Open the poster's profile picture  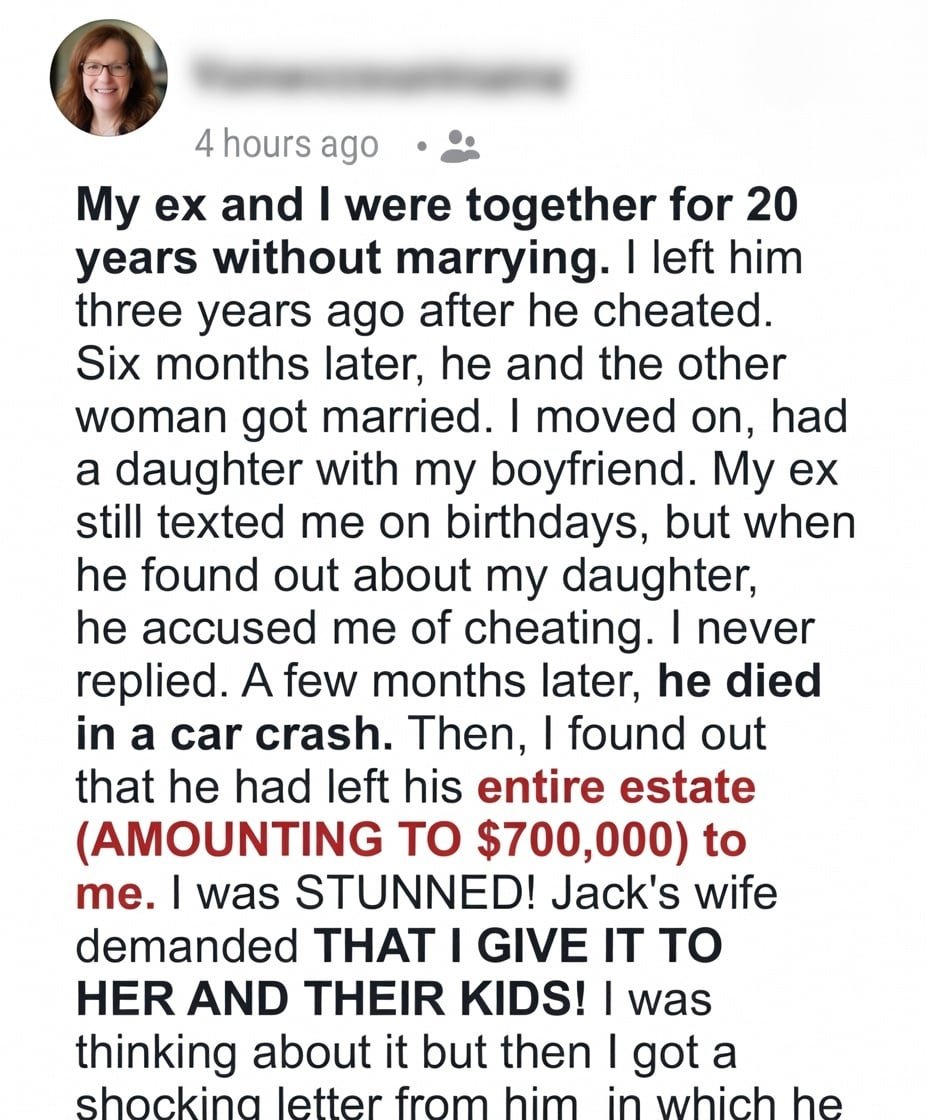pos(109,78)
